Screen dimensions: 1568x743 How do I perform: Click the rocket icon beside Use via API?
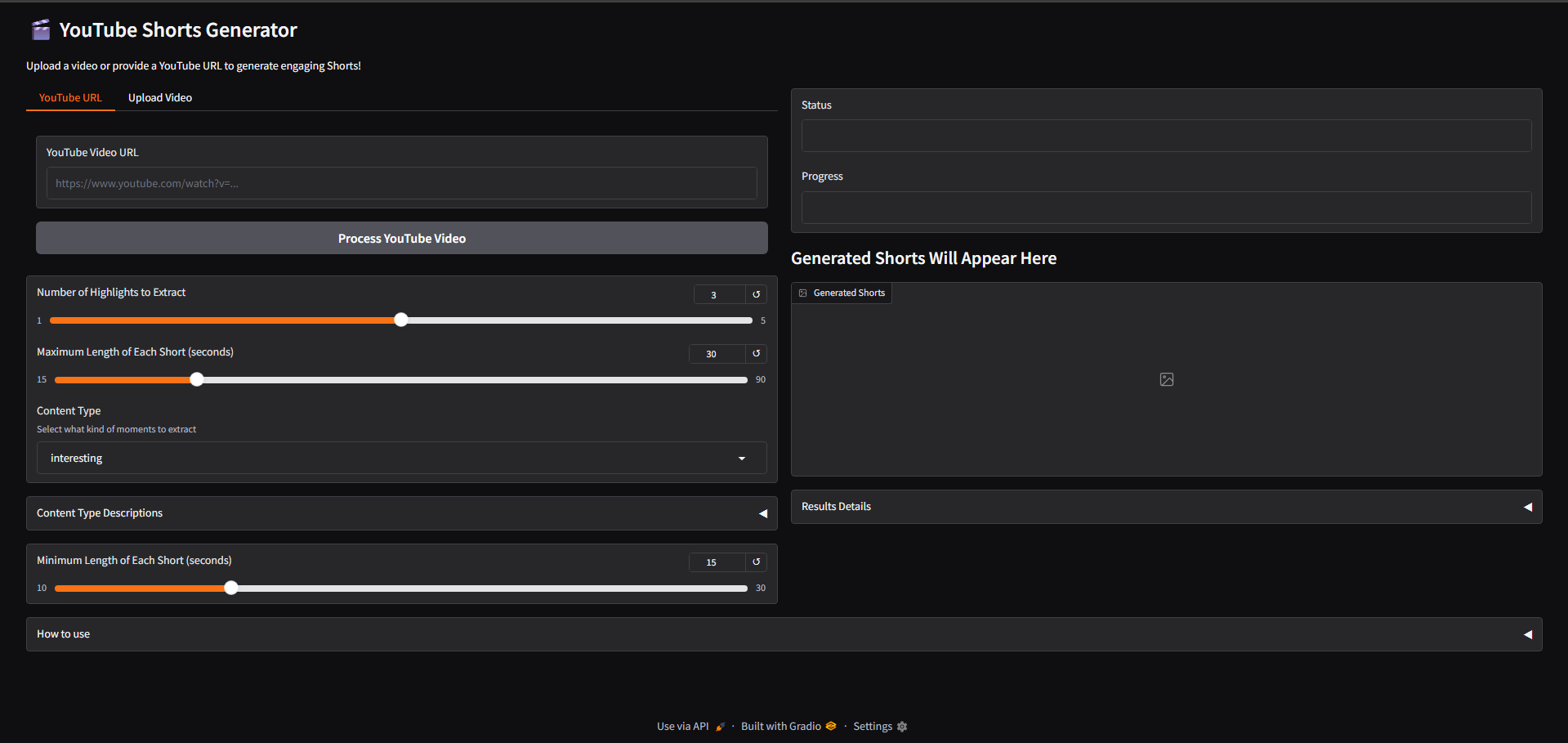pos(720,727)
